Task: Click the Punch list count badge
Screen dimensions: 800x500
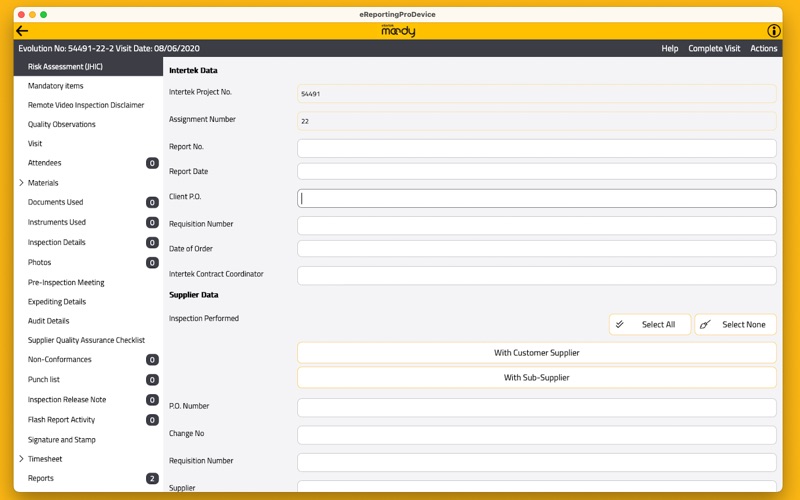Action: [x=152, y=380]
